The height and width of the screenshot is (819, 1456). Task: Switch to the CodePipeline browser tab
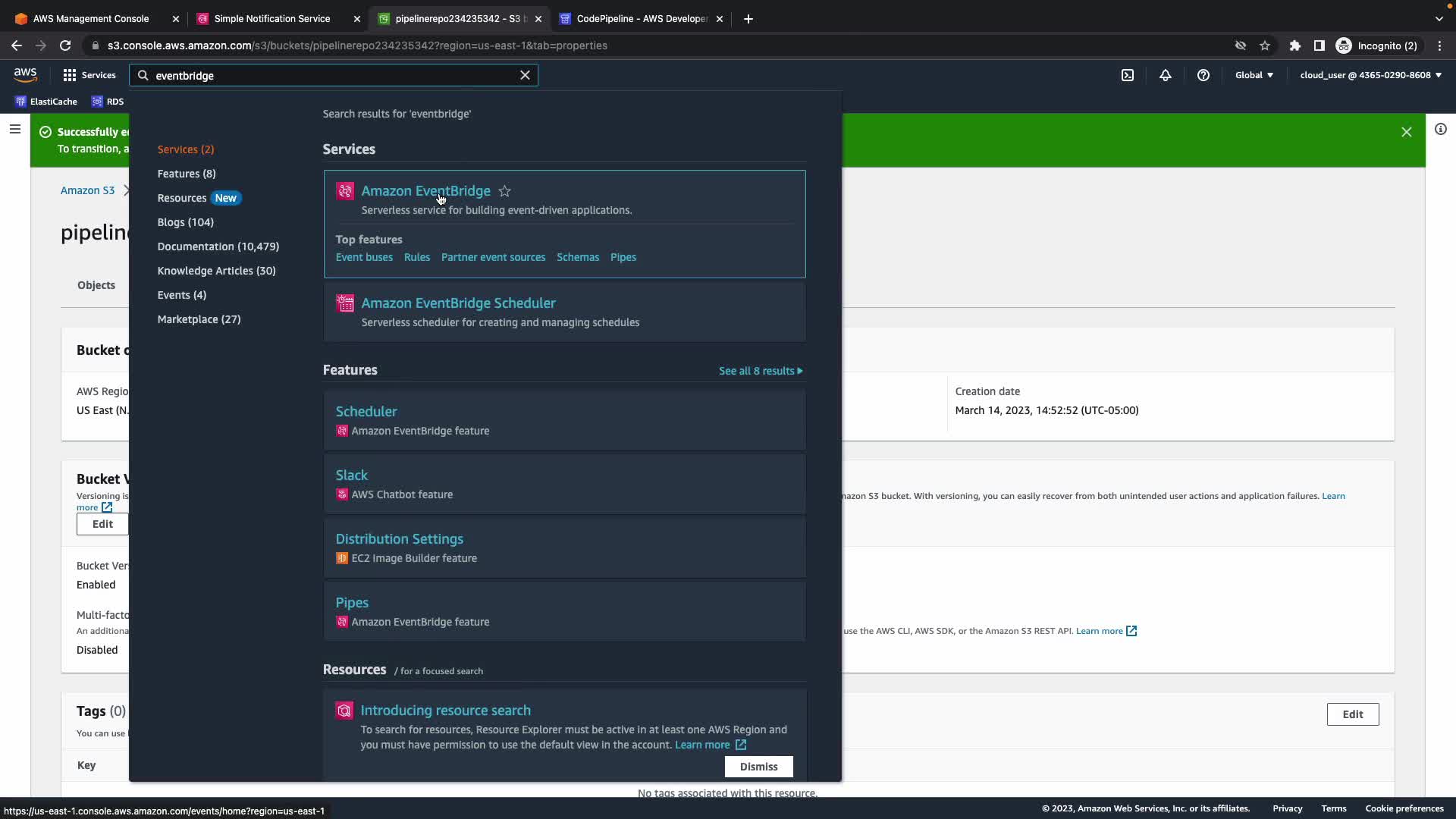pos(642,19)
